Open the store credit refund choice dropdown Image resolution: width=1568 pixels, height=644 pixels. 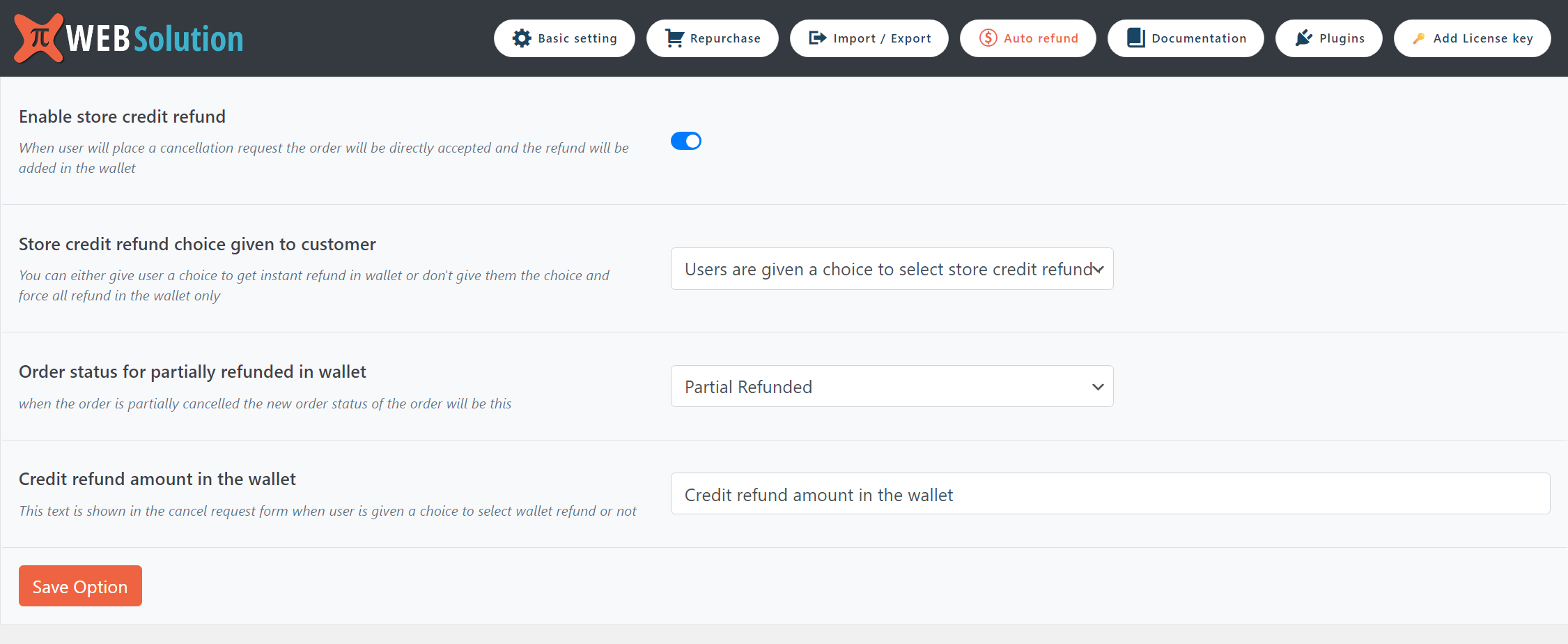pyautogui.click(x=892, y=269)
